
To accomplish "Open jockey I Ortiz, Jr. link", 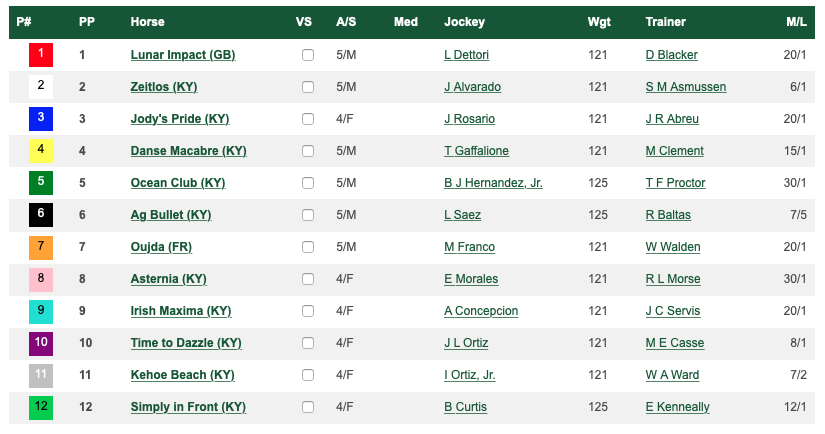I will coord(469,375).
